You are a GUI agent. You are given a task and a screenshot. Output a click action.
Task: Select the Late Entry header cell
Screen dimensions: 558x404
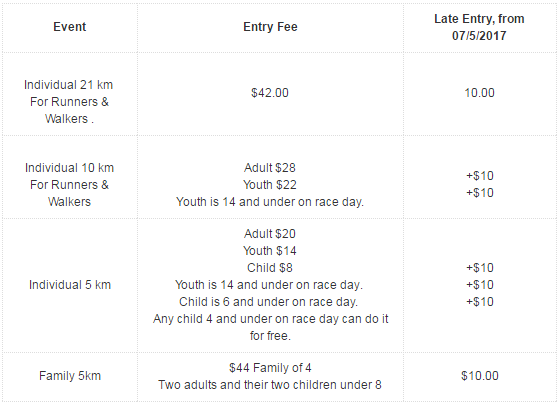coord(479,27)
